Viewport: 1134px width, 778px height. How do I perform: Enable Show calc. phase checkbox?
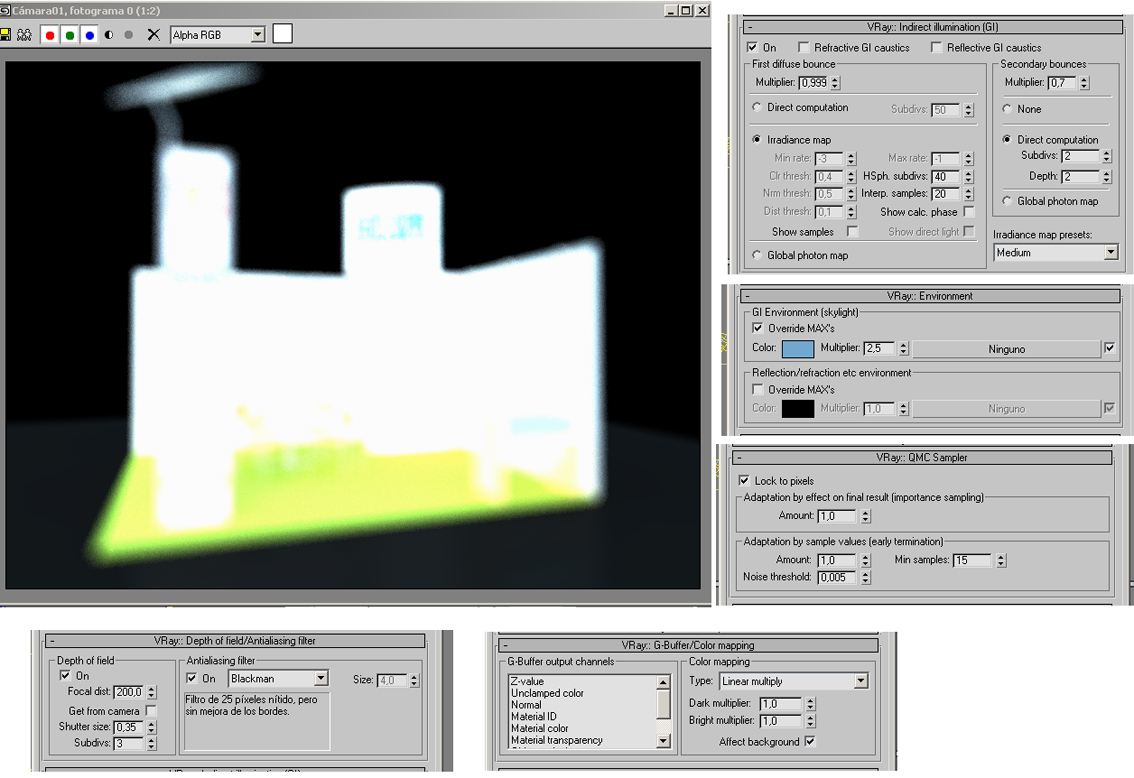969,212
